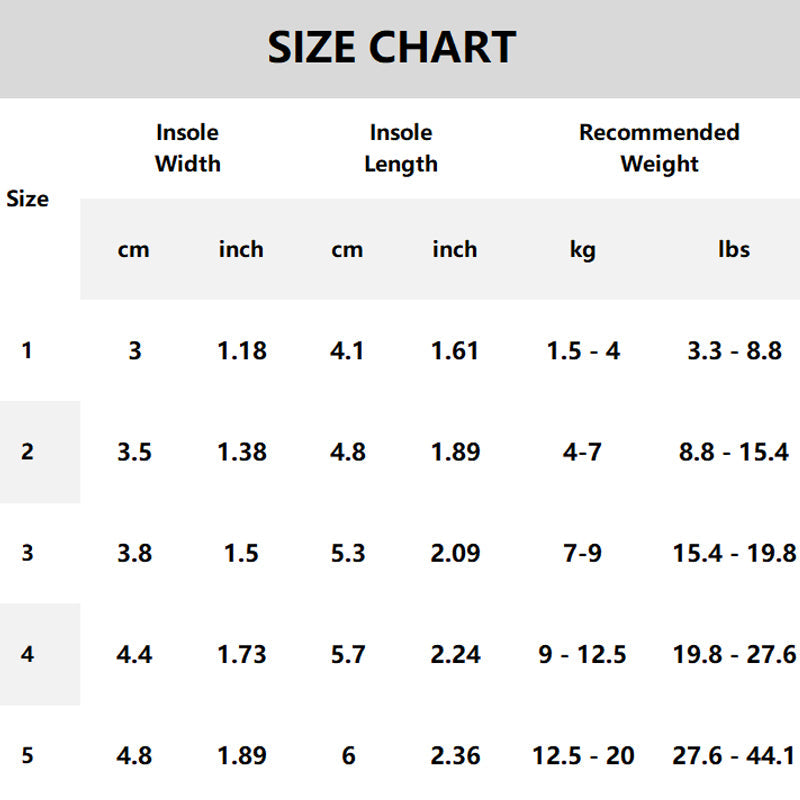Click the 3.8 cm width value
Viewport: 800px width, 800px height.
point(134,553)
